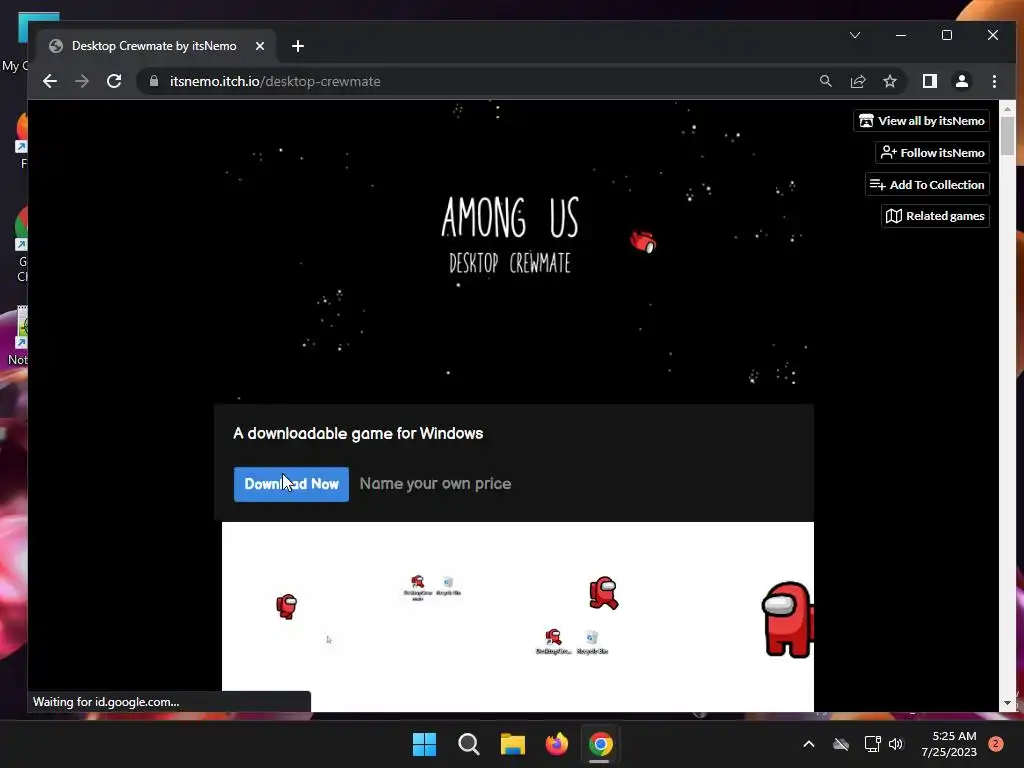This screenshot has width=1024, height=768.
Task: Close the Desktop Crewmate tab
Action: coord(260,46)
